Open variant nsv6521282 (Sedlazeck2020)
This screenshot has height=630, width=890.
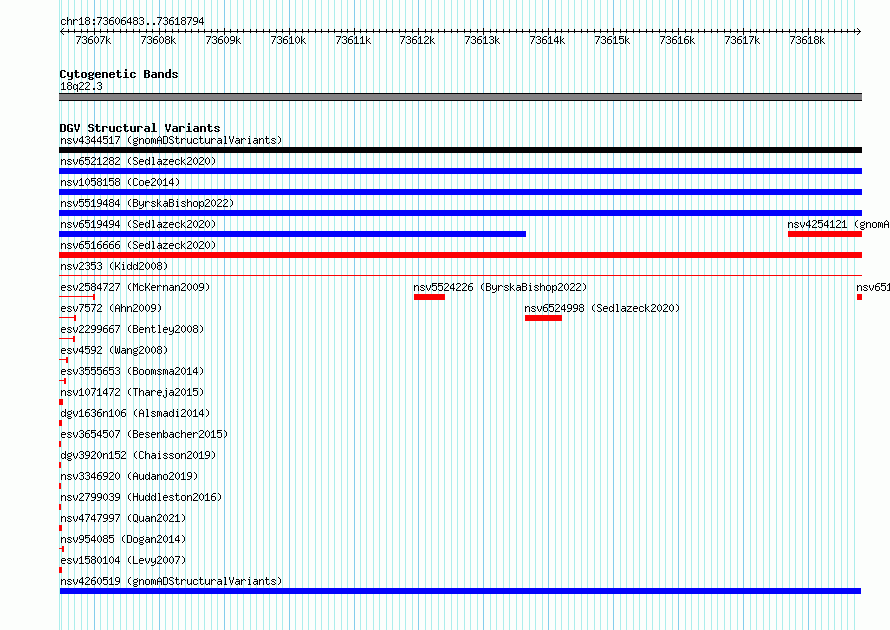click(x=138, y=161)
